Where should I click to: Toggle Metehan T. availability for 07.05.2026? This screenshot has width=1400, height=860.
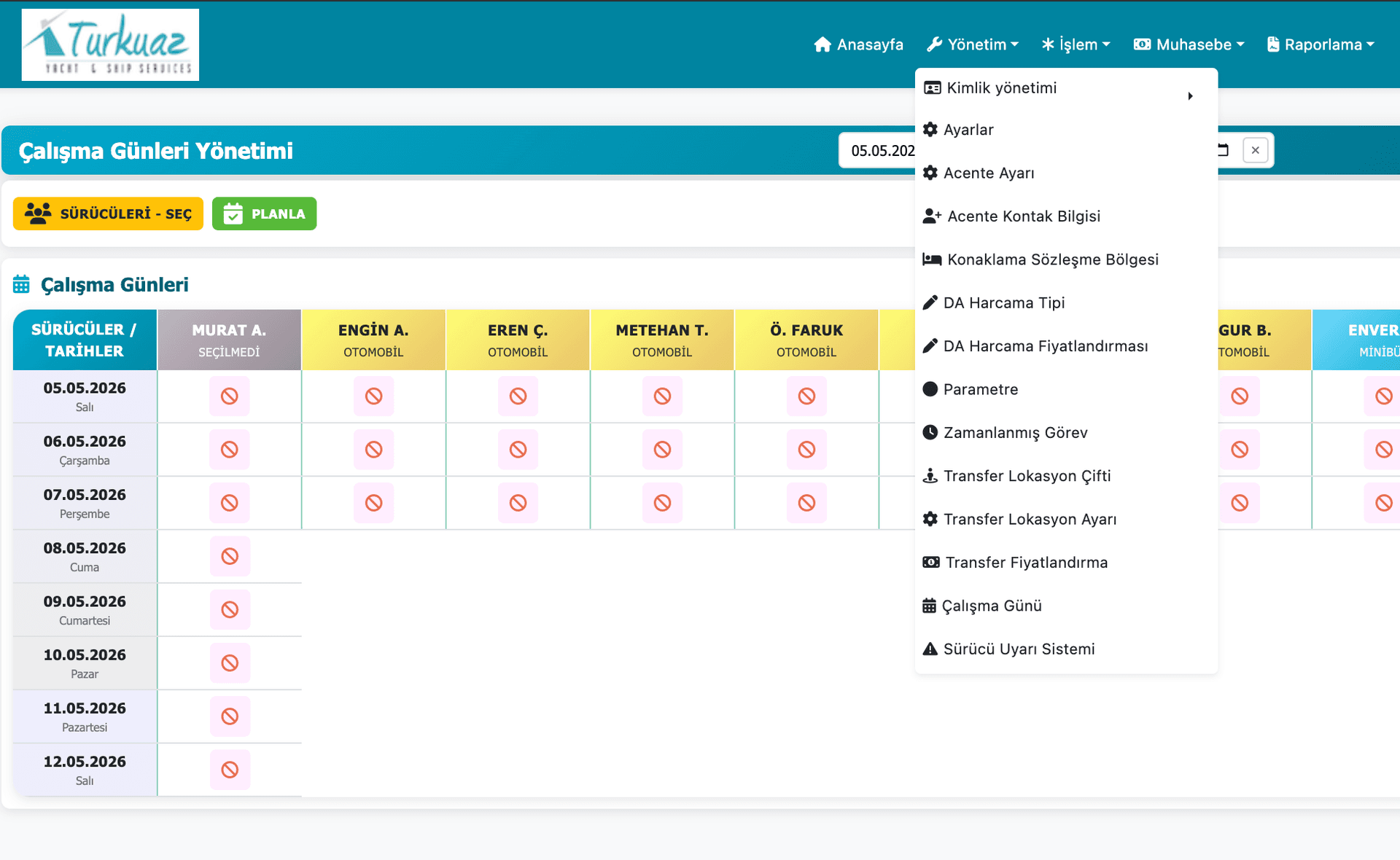click(663, 503)
